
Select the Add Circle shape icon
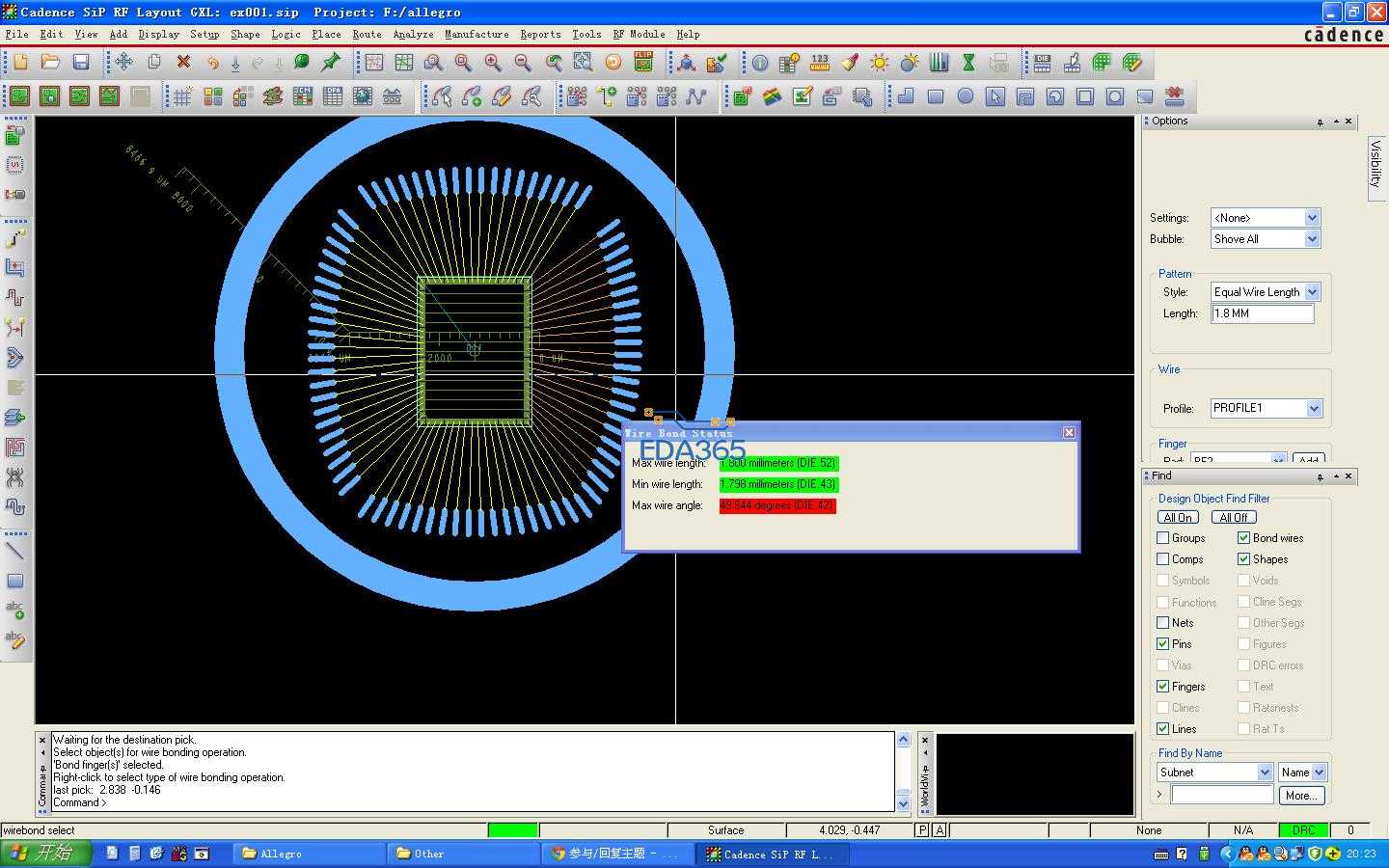click(x=965, y=96)
